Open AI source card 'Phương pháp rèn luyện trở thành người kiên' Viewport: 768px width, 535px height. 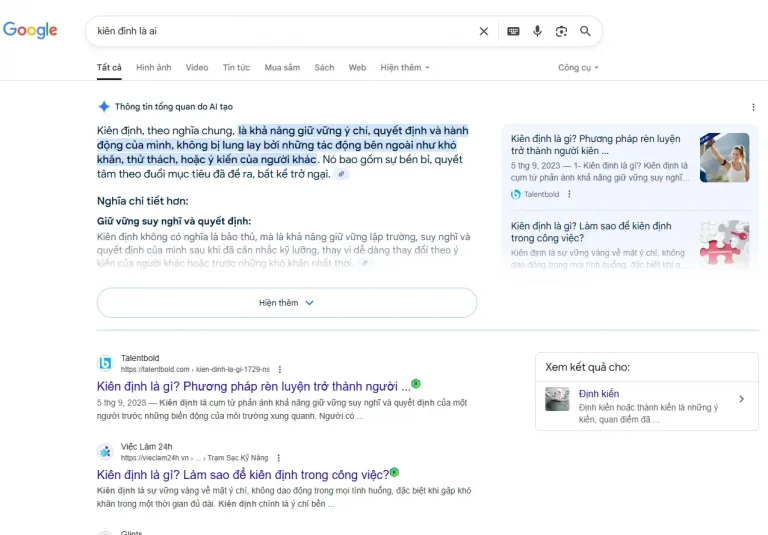596,145
